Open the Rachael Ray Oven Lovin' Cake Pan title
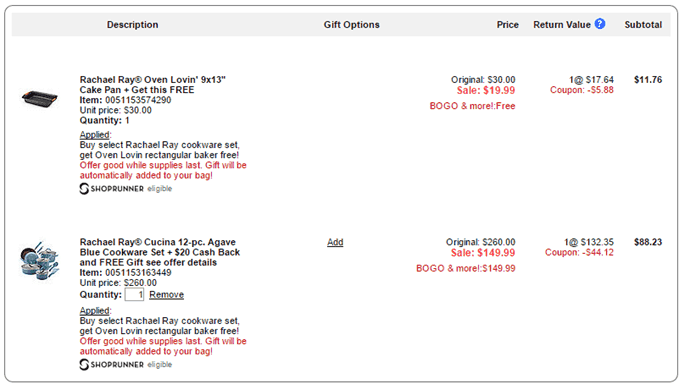The height and width of the screenshot is (384, 679). (x=152, y=84)
